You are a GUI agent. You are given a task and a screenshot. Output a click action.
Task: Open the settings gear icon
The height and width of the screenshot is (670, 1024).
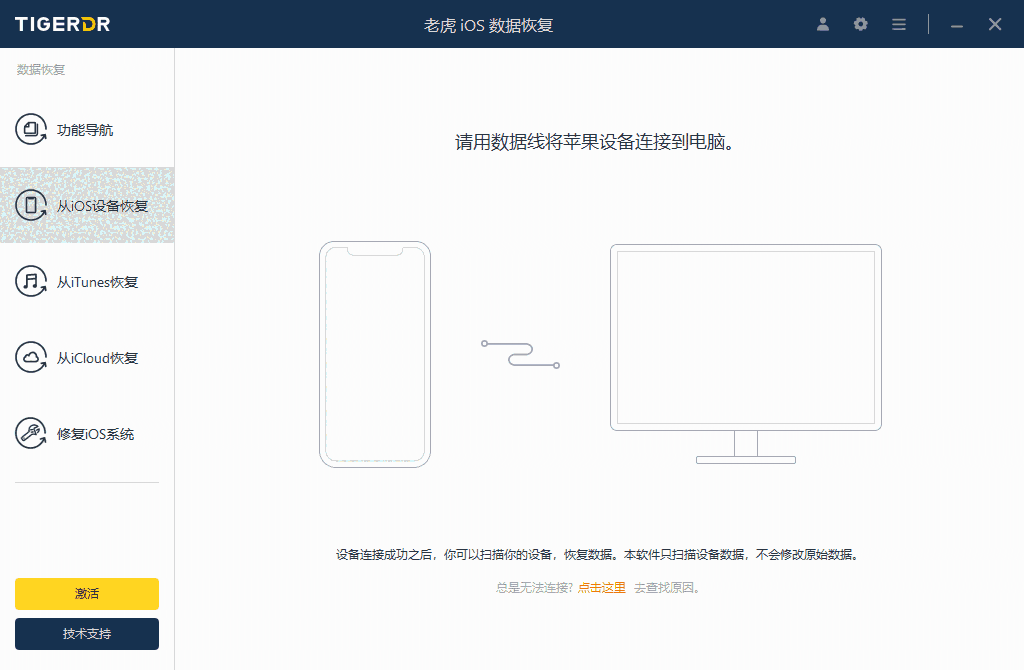point(860,24)
